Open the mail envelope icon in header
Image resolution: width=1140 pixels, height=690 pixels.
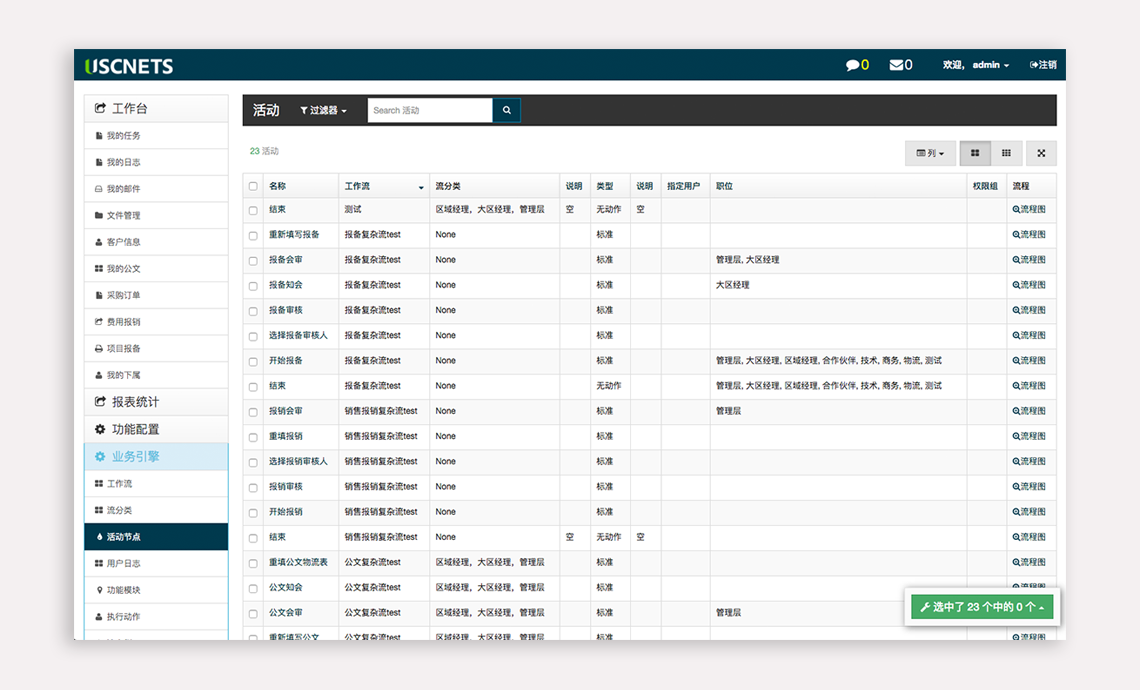pyautogui.click(x=896, y=65)
